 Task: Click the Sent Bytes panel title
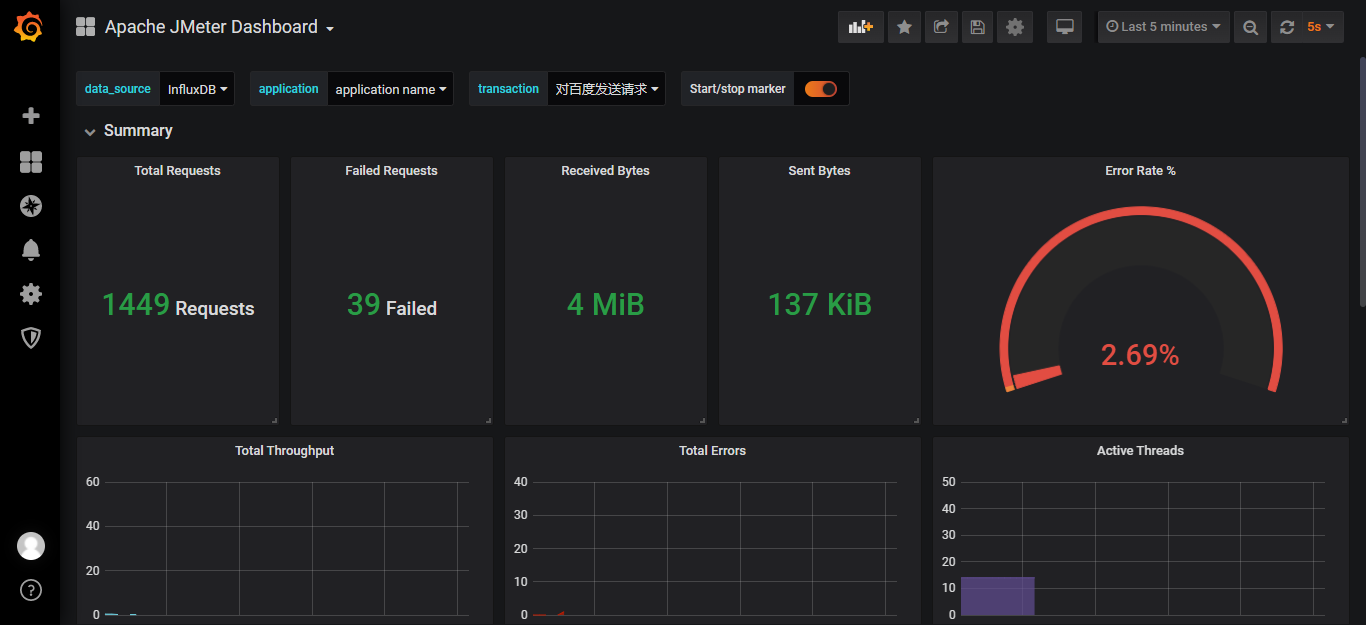pyautogui.click(x=820, y=171)
